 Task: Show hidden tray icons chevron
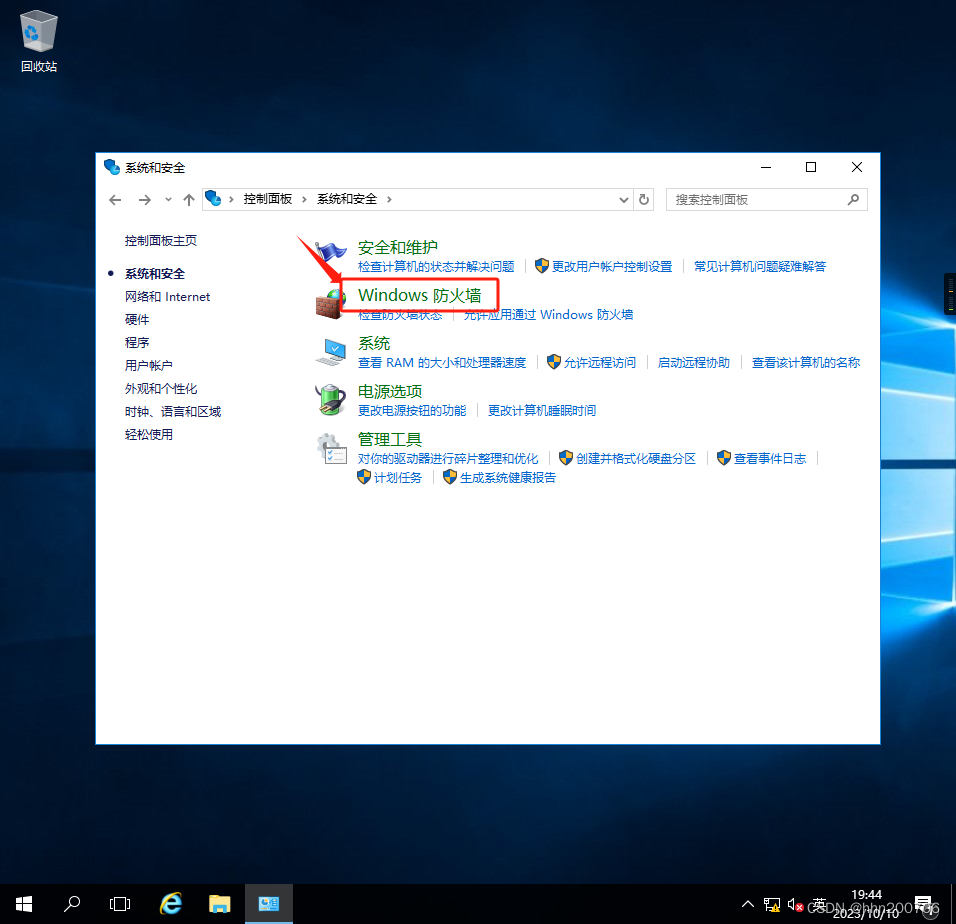tap(748, 904)
